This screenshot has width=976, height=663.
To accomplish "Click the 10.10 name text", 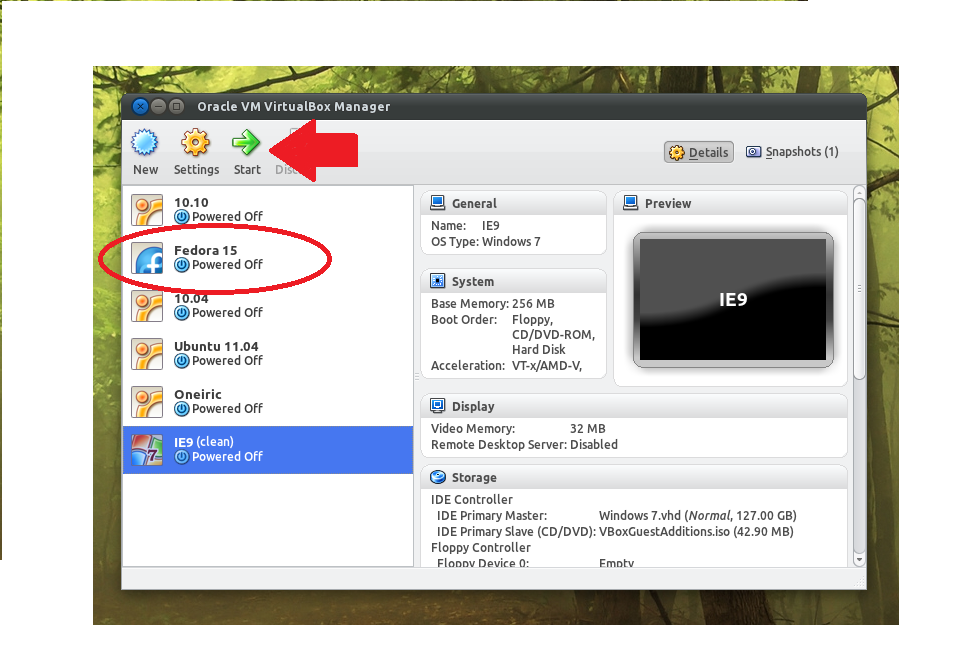I will pos(191,202).
